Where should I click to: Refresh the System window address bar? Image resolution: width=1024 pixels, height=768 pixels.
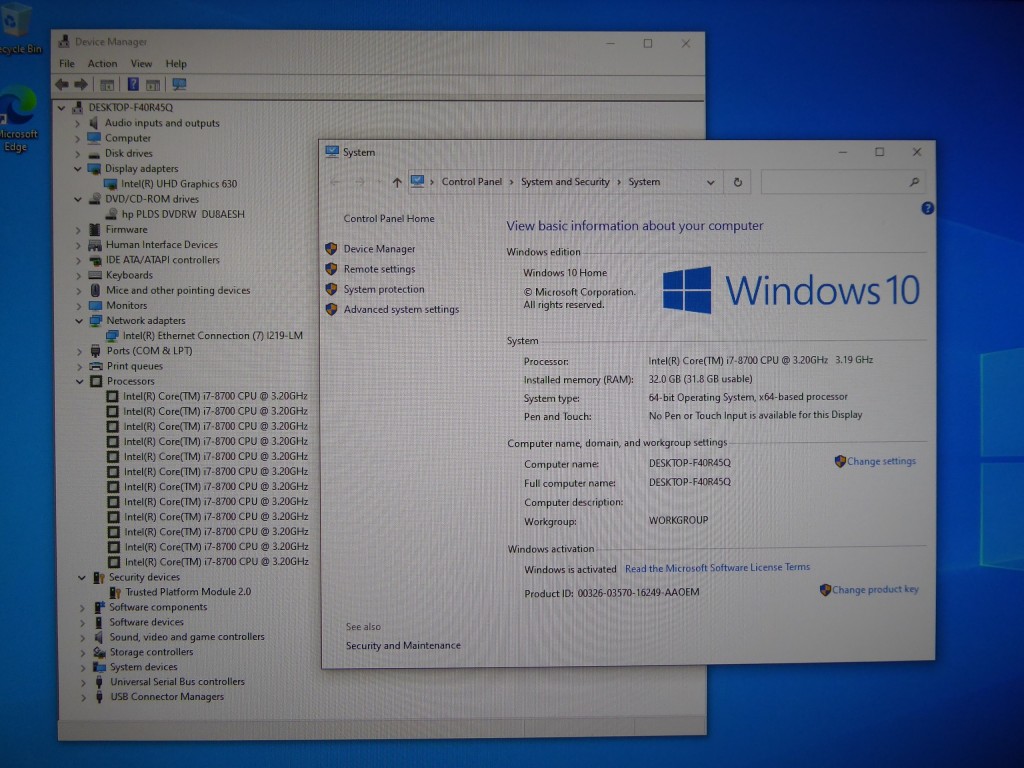point(738,182)
